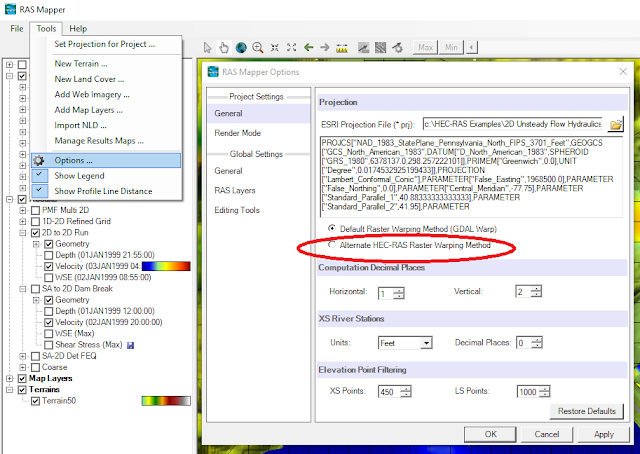
Task: Click the Options gear icon in menu
Action: point(39,160)
